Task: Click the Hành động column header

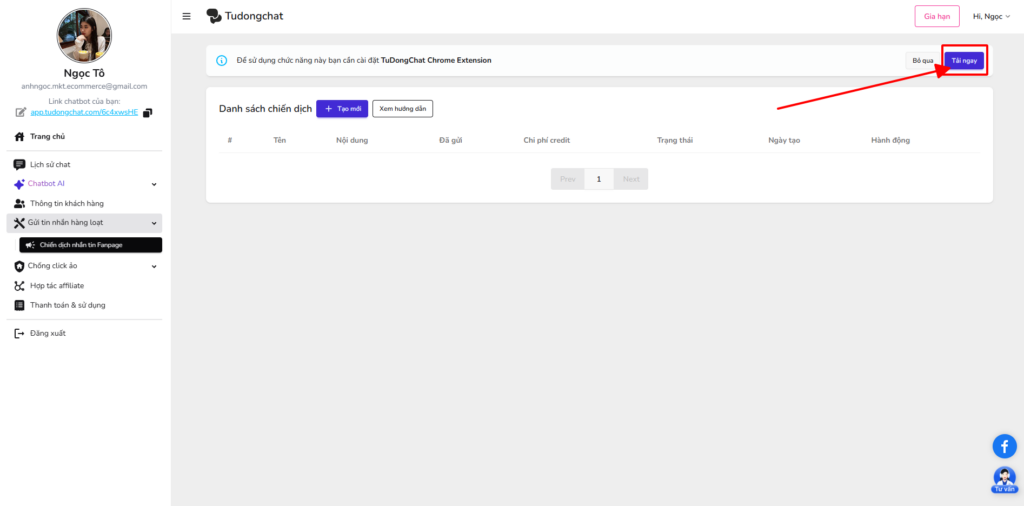Action: (x=890, y=140)
